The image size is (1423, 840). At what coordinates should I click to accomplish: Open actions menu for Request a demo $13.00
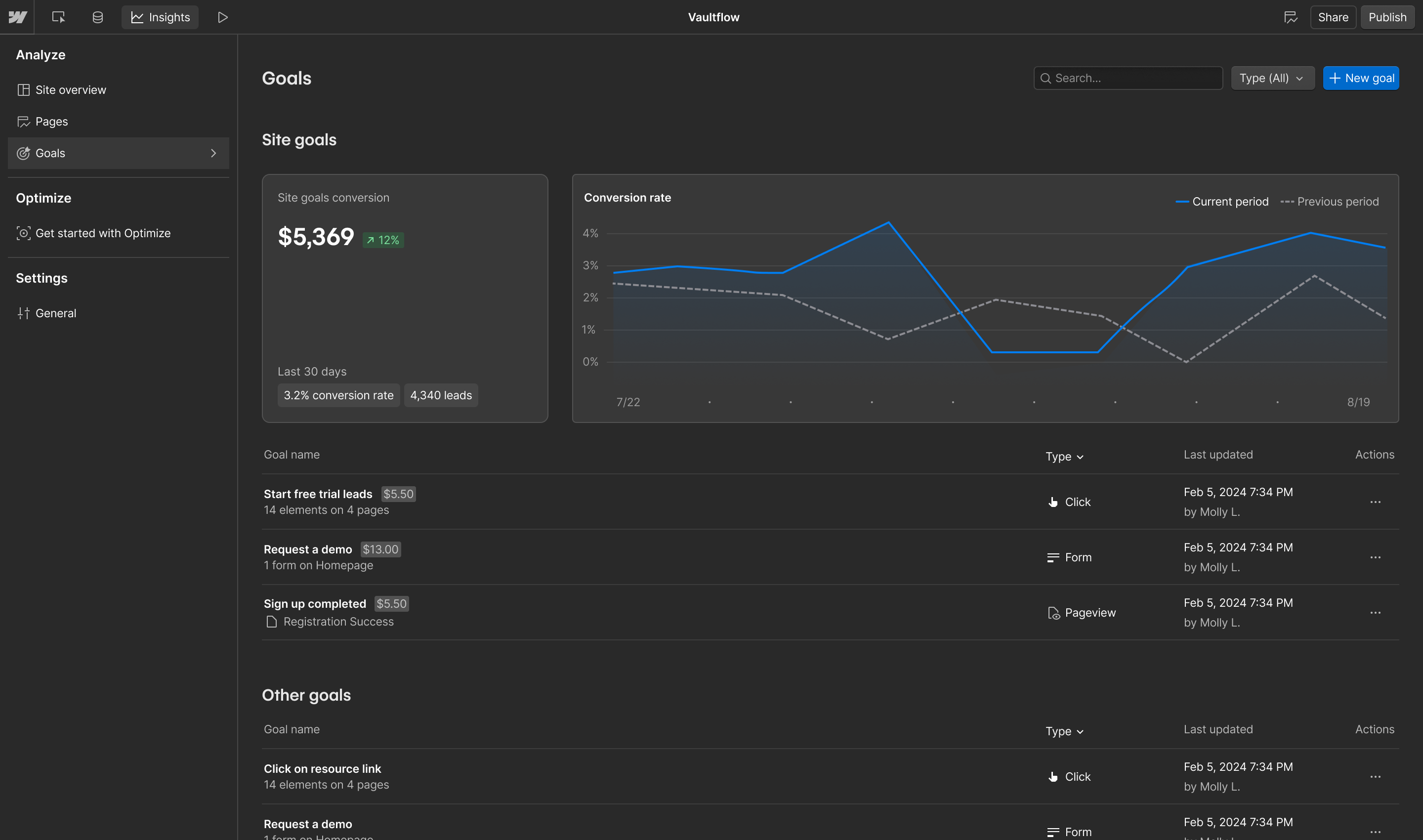point(1375,557)
